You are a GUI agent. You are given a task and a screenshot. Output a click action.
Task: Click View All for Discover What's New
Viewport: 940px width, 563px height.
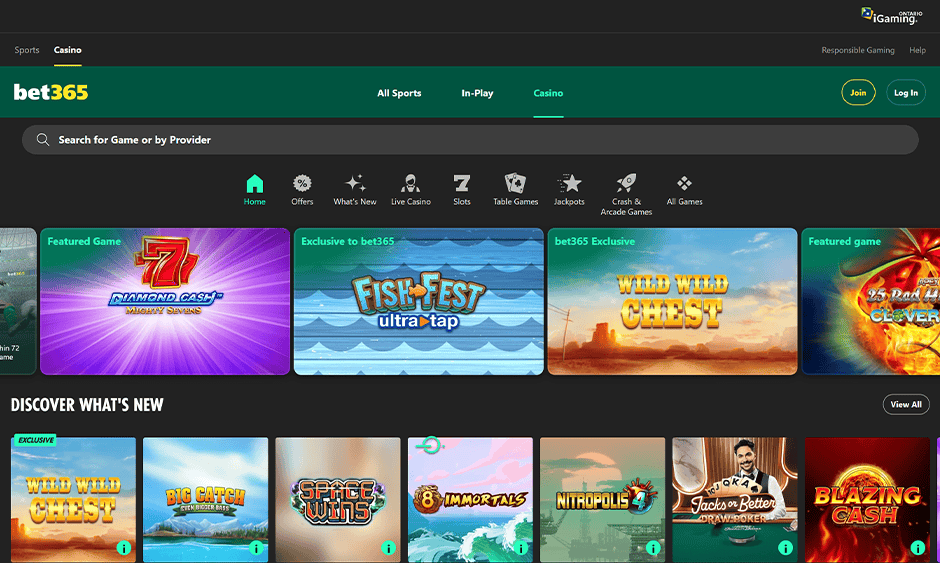(x=906, y=404)
